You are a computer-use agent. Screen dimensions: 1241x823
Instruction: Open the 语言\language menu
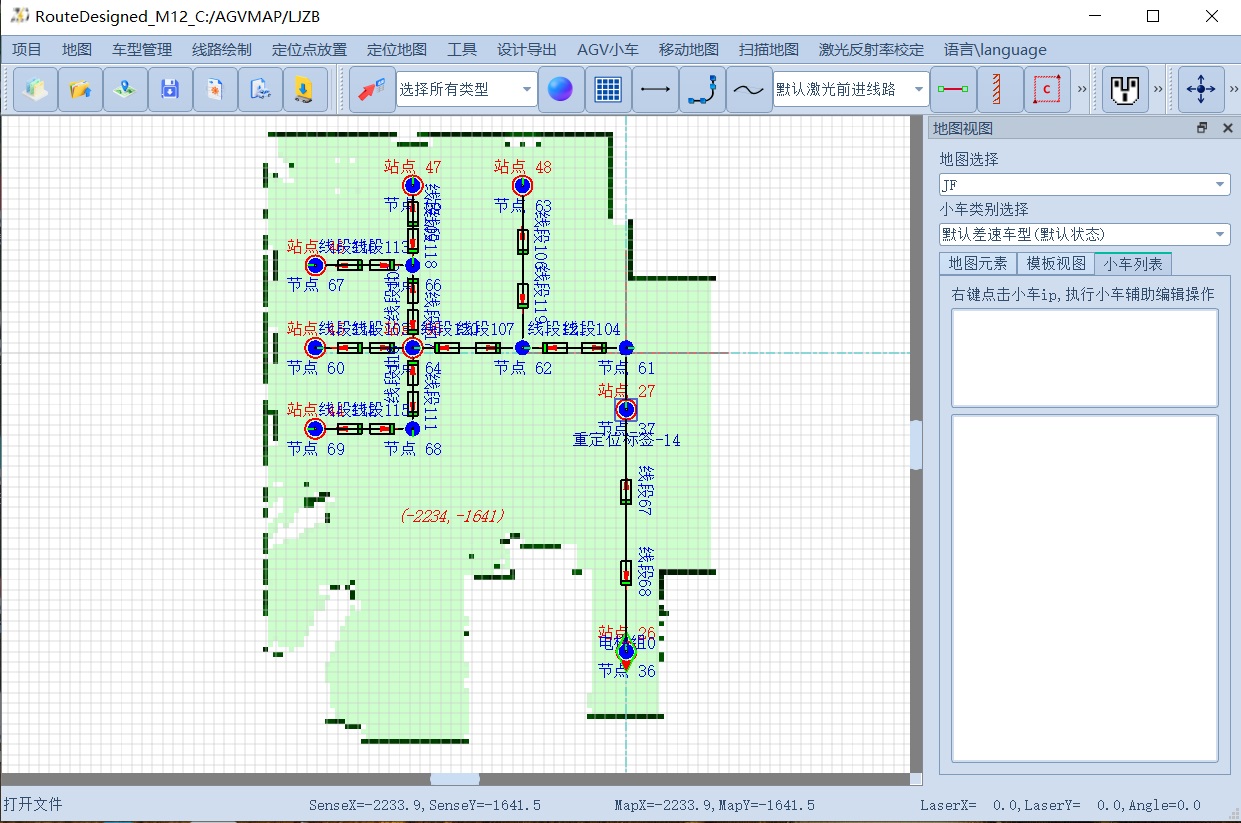click(995, 49)
